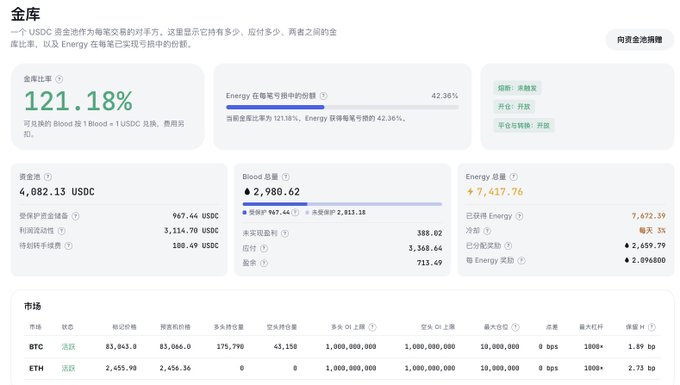The width and height of the screenshot is (680, 385).
Task: Click the 熔断: 未触发 status tag
Action: coord(517,88)
